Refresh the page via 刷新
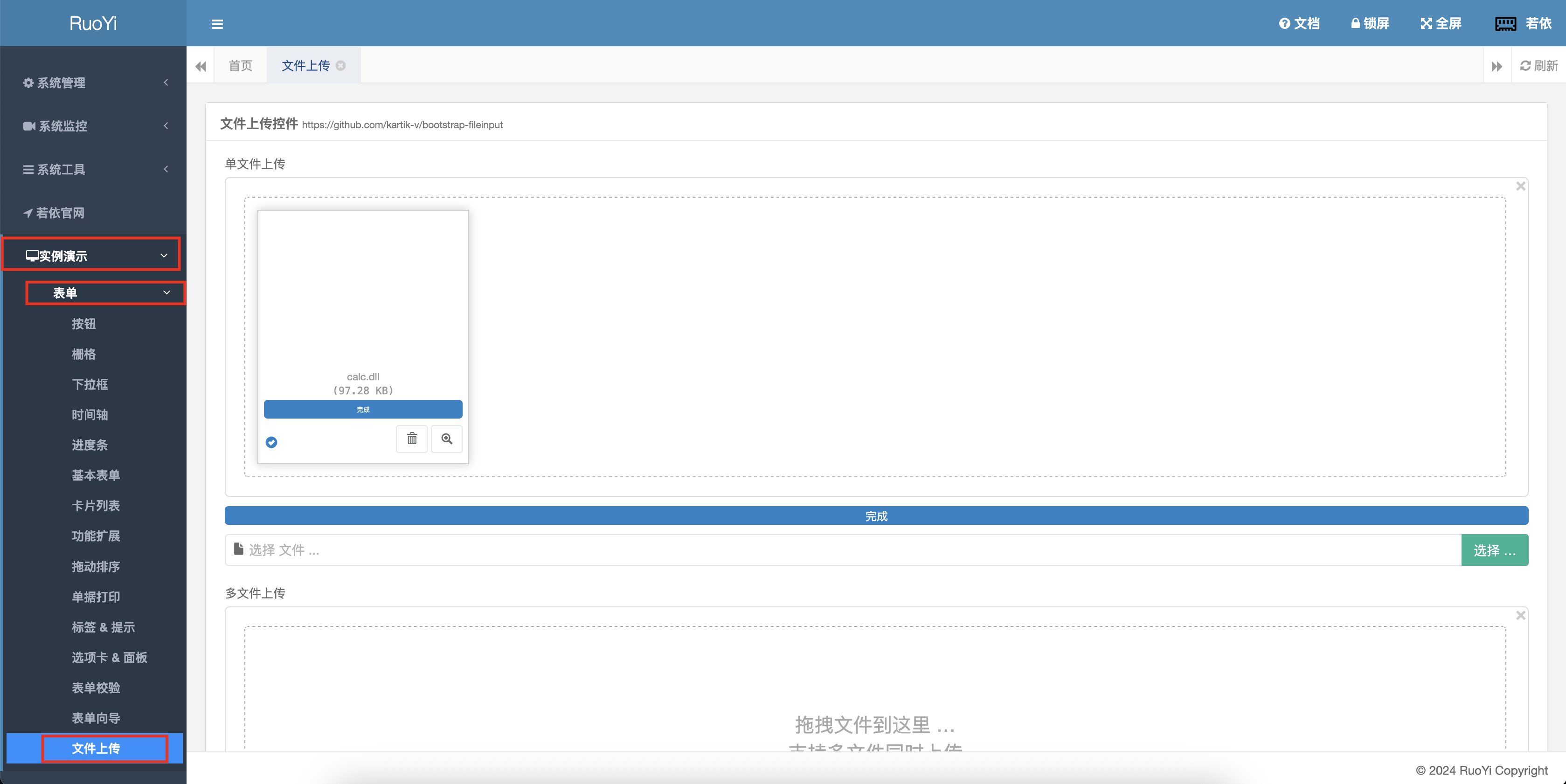The width and height of the screenshot is (1566, 784). point(1538,66)
